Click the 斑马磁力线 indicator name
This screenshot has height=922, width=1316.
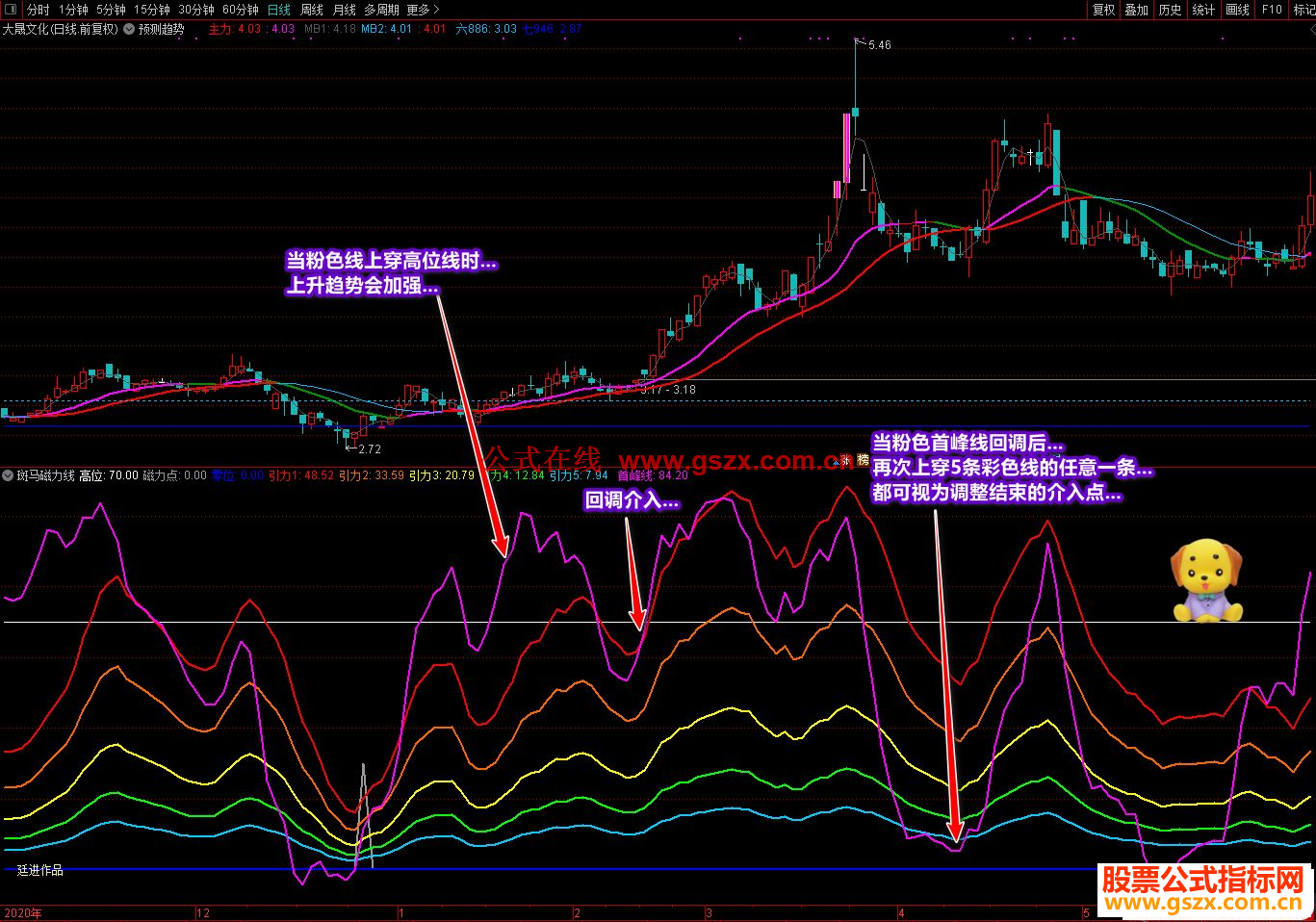pos(45,475)
